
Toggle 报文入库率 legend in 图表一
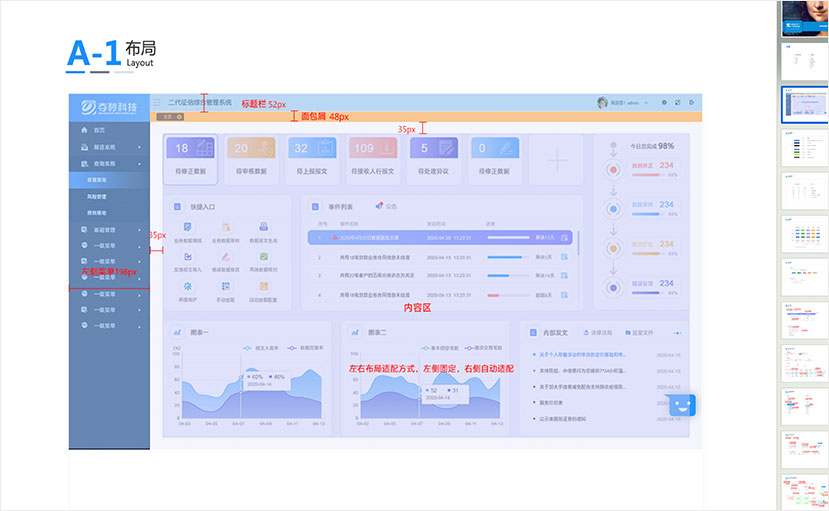pyautogui.click(x=252, y=347)
